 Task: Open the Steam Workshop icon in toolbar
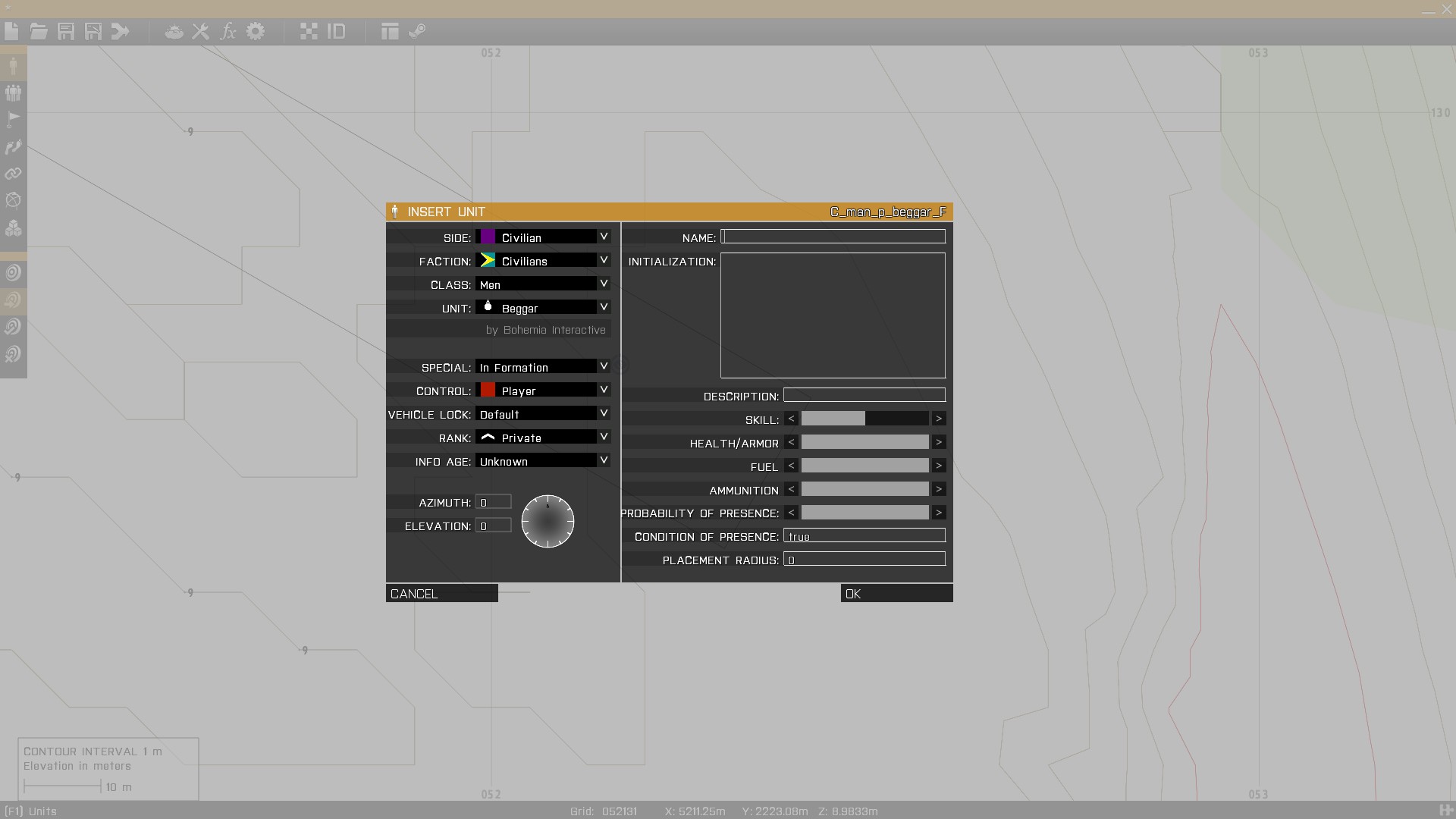click(x=417, y=31)
